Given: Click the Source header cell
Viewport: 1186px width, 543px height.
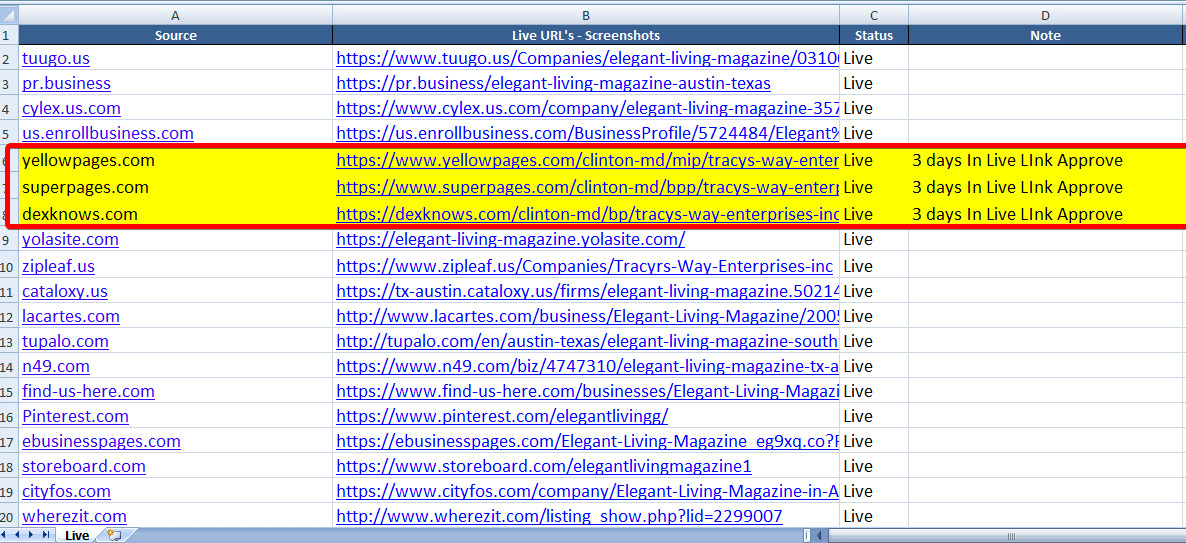Looking at the screenshot, I should pos(175,35).
